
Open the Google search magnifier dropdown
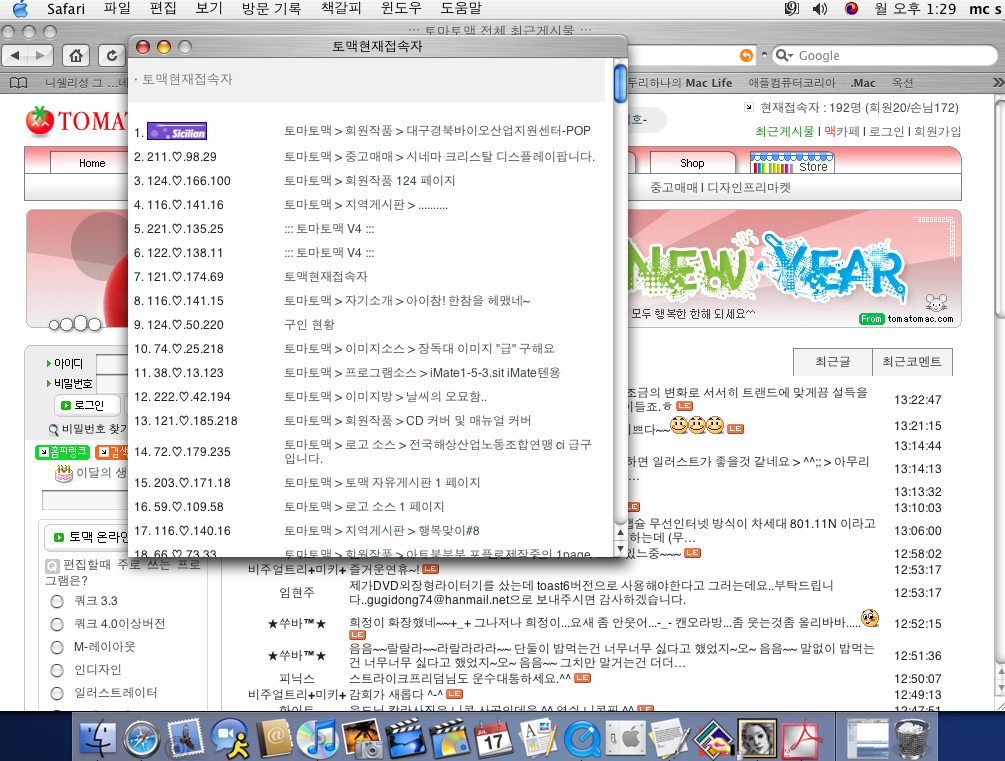pyautogui.click(x=783, y=56)
